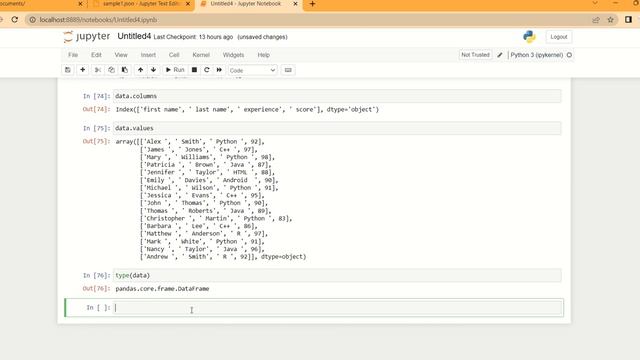640x360 pixels.
Task: Click the Out[76] pandas.core.frame.DataFrame output
Action: (162, 289)
